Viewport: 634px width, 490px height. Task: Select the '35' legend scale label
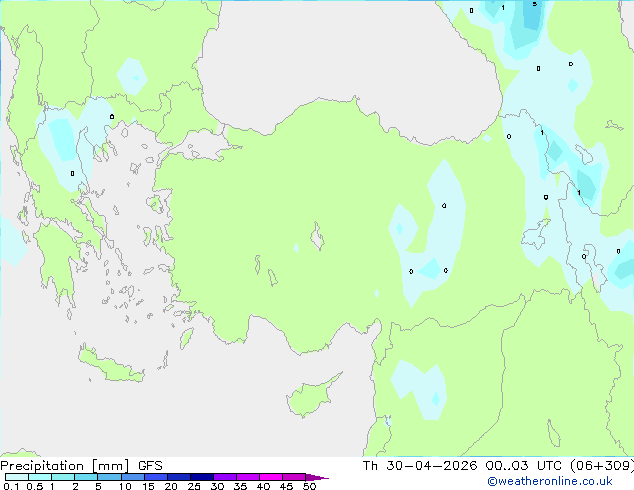(x=240, y=486)
